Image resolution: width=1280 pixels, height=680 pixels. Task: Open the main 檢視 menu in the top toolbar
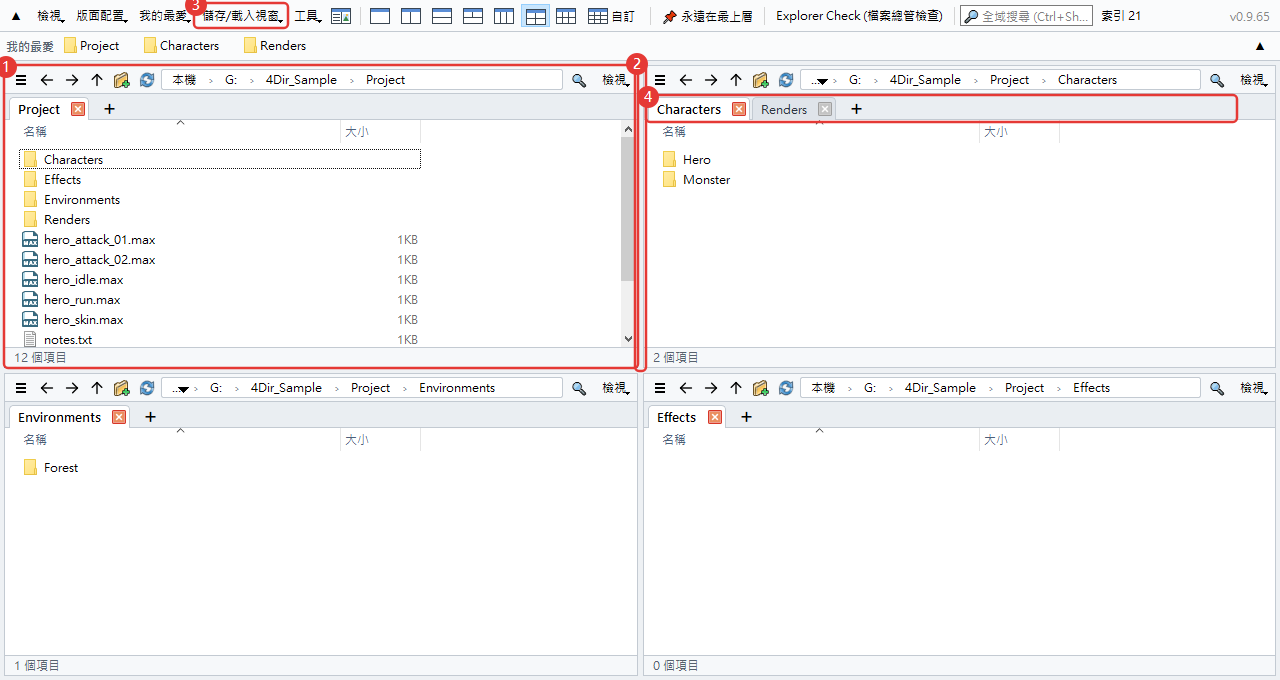(x=51, y=16)
